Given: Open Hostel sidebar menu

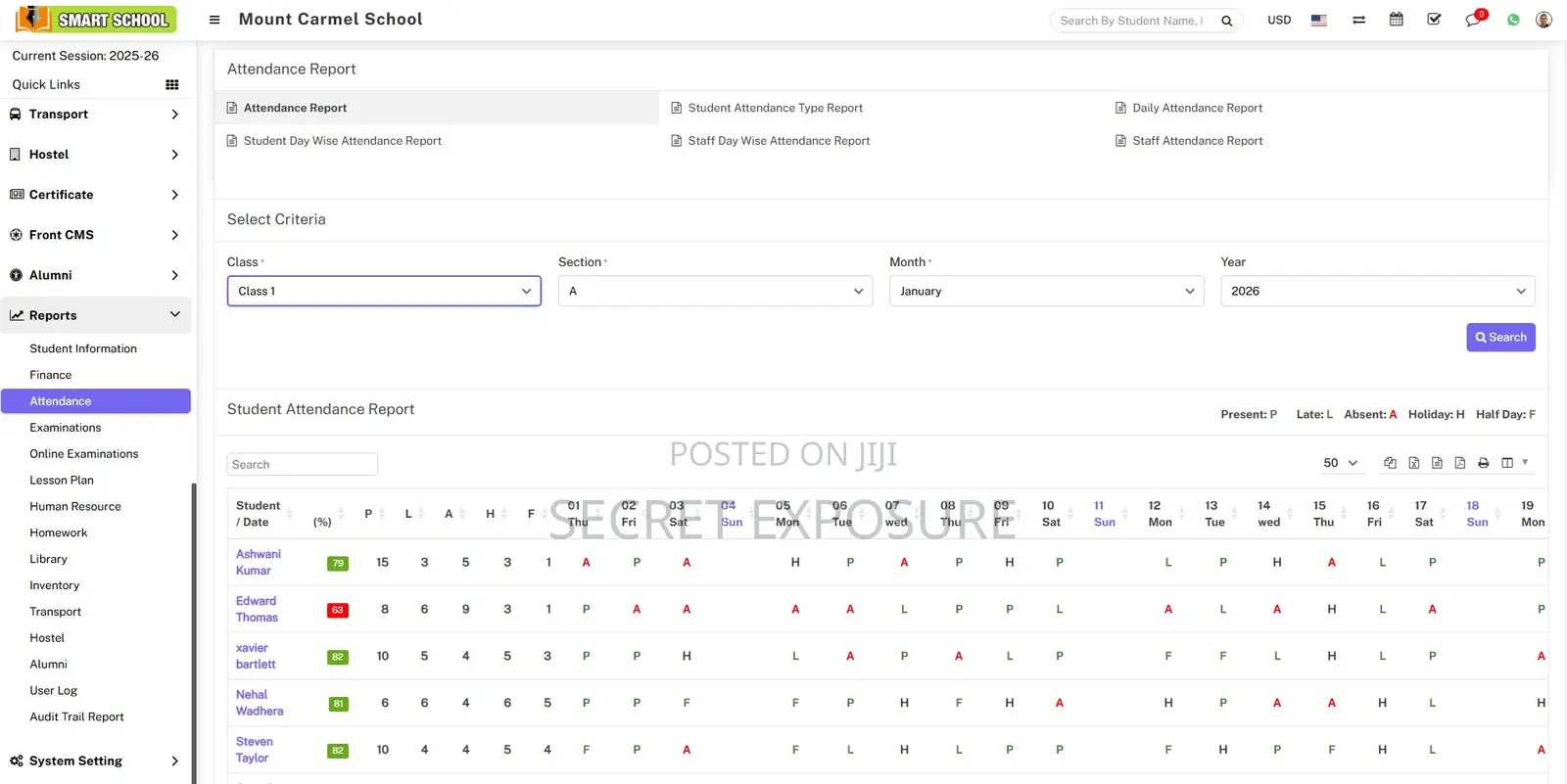Looking at the screenshot, I should 96,155.
